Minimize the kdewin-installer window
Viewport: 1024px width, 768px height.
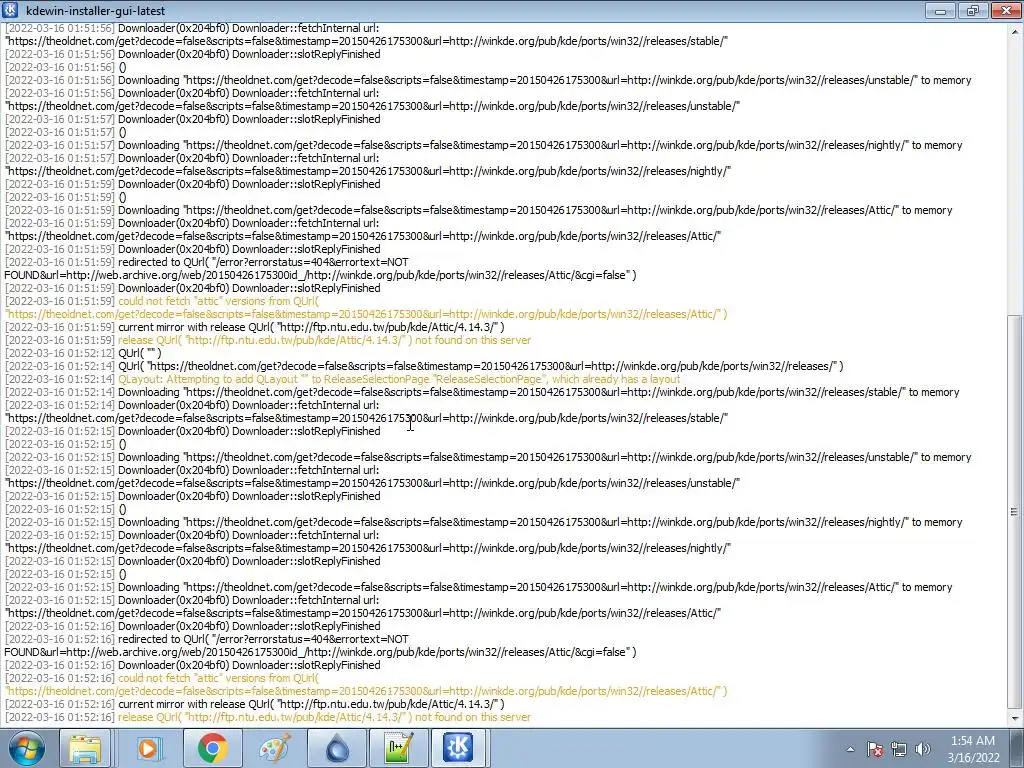(940, 10)
